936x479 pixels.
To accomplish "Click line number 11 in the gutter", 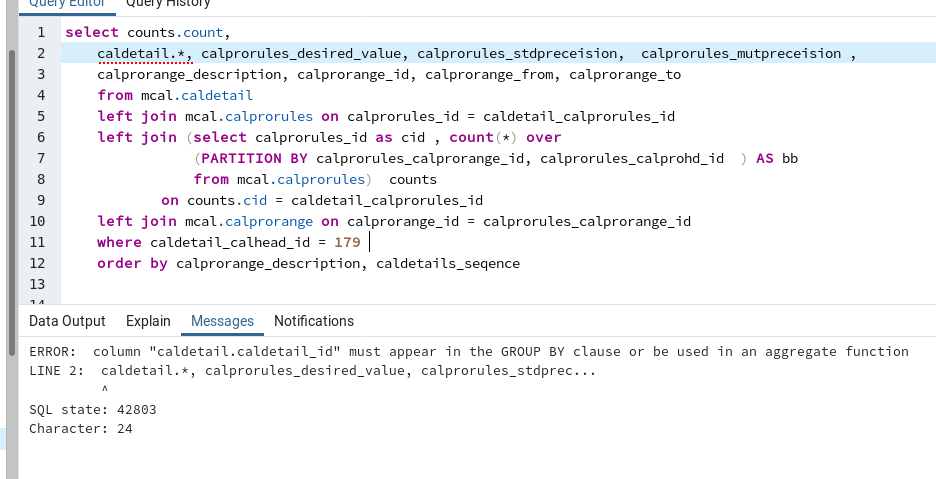I will coord(38,242).
